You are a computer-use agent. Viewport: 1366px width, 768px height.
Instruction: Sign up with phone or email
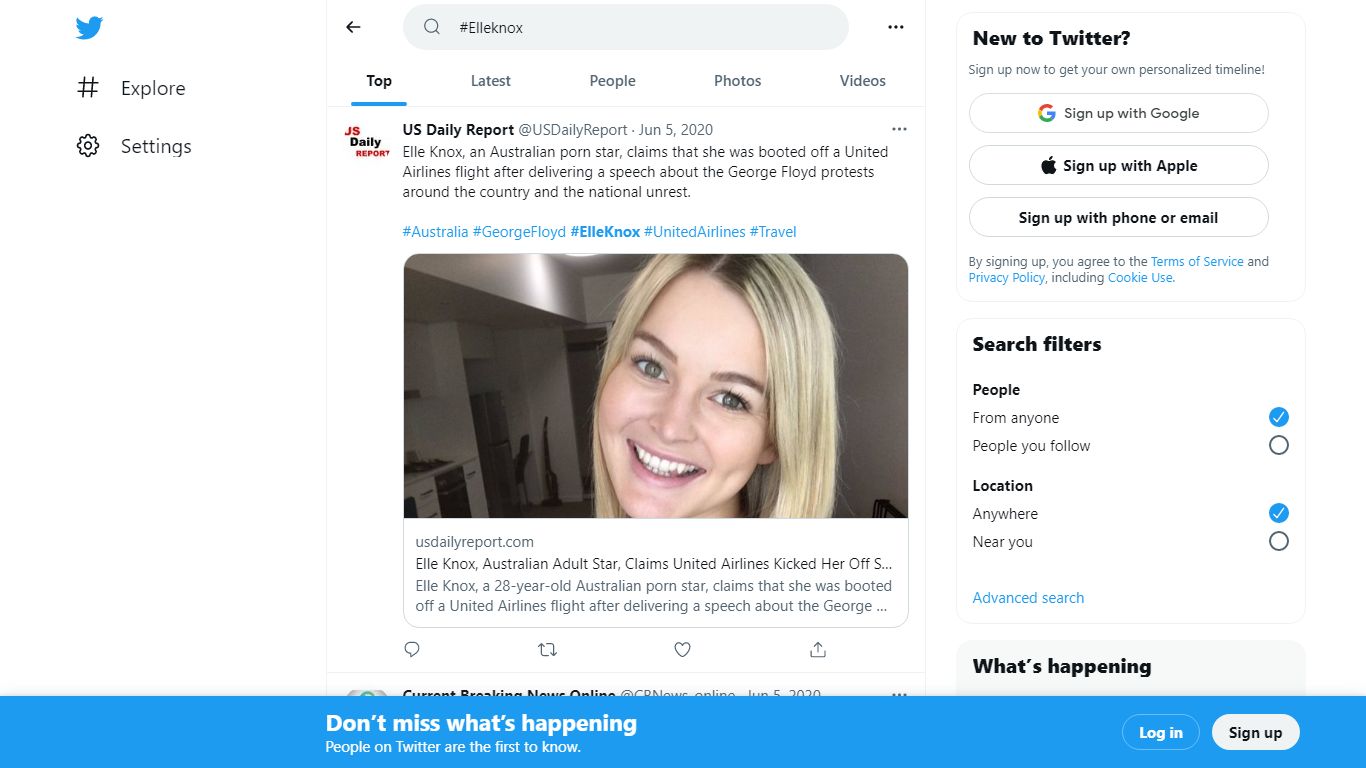[1119, 217]
